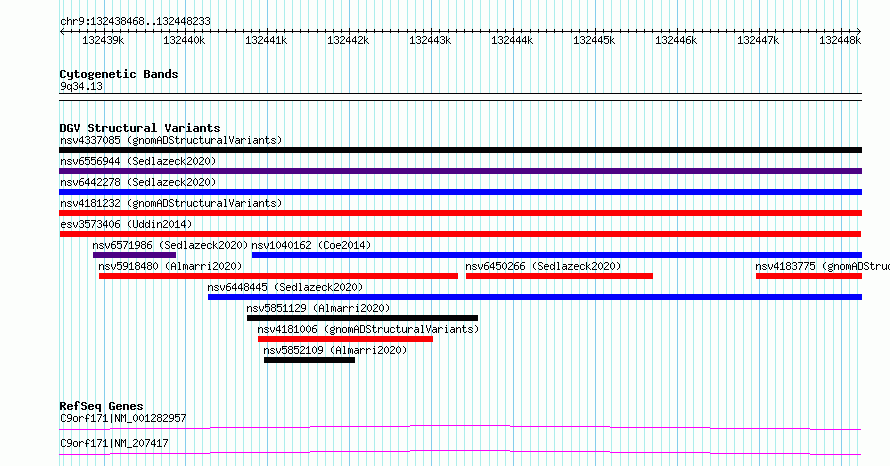Viewport: 890px width, 466px height.
Task: Click the C9orf171 NM_207417 magenta transcript line
Action: point(460,452)
